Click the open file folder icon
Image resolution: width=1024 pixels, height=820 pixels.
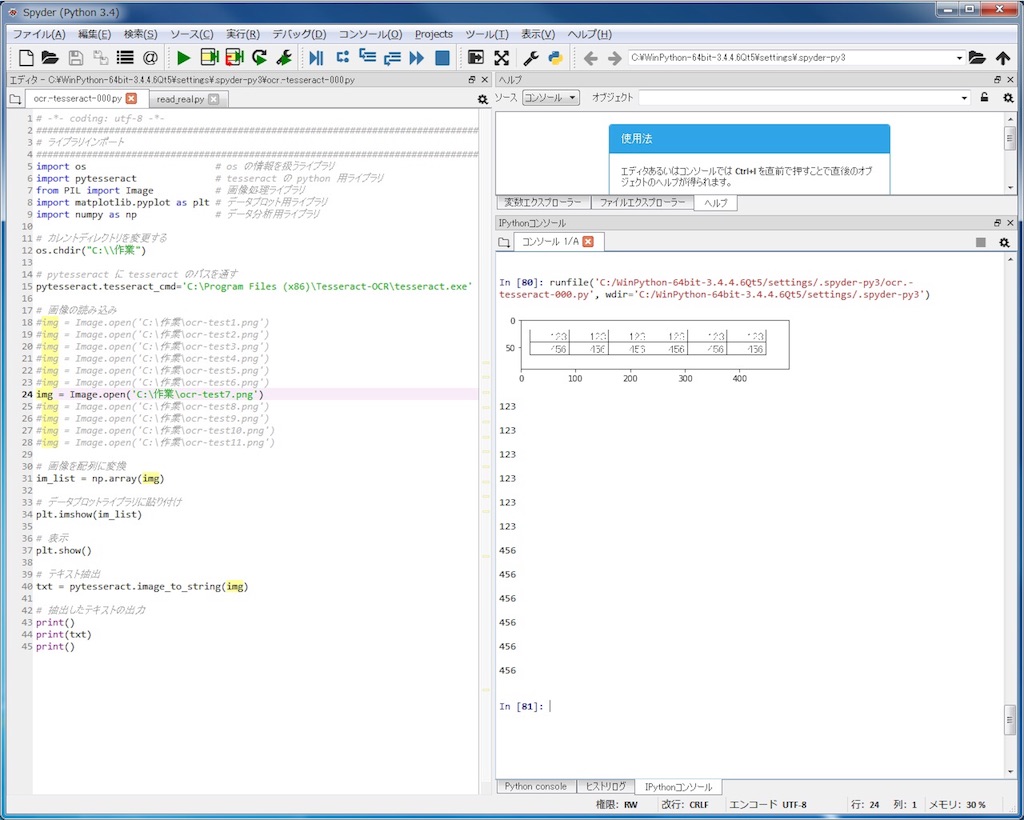click(x=50, y=58)
